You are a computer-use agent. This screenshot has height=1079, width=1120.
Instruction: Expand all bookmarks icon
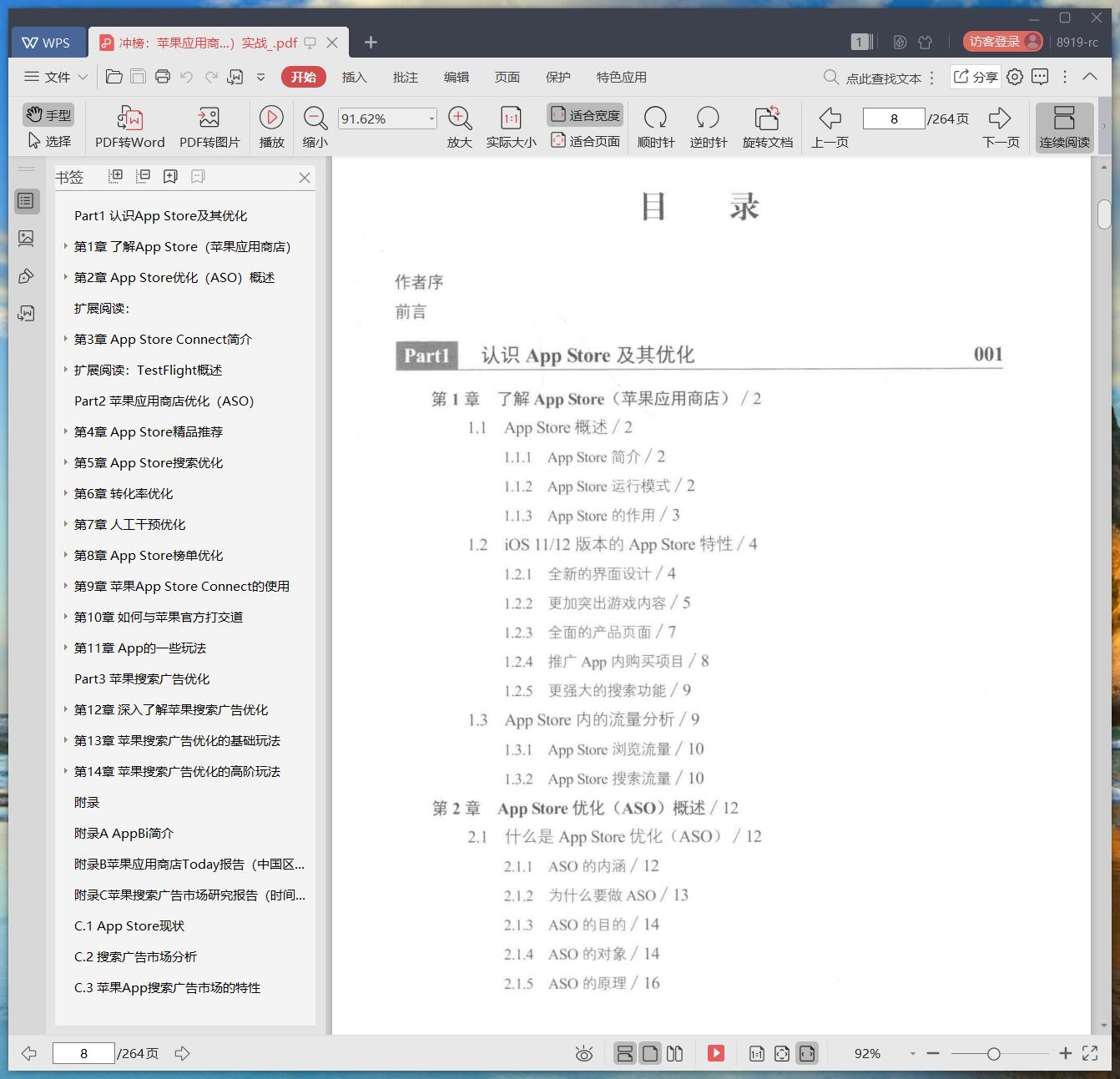click(x=116, y=176)
